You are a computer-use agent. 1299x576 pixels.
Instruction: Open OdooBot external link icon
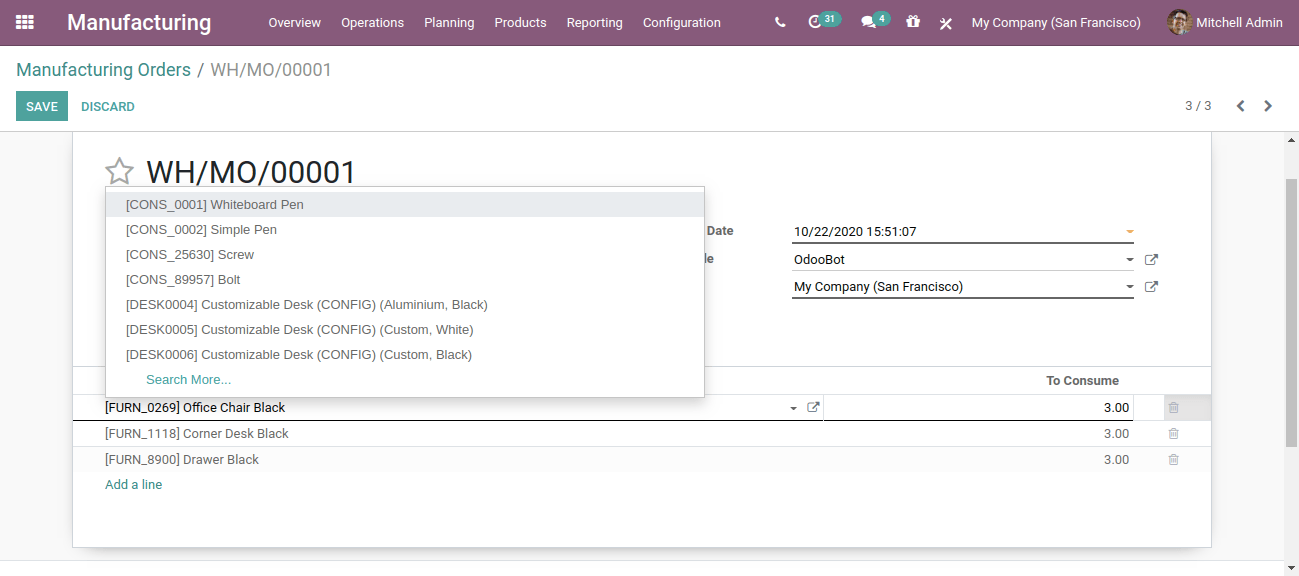tap(1151, 259)
